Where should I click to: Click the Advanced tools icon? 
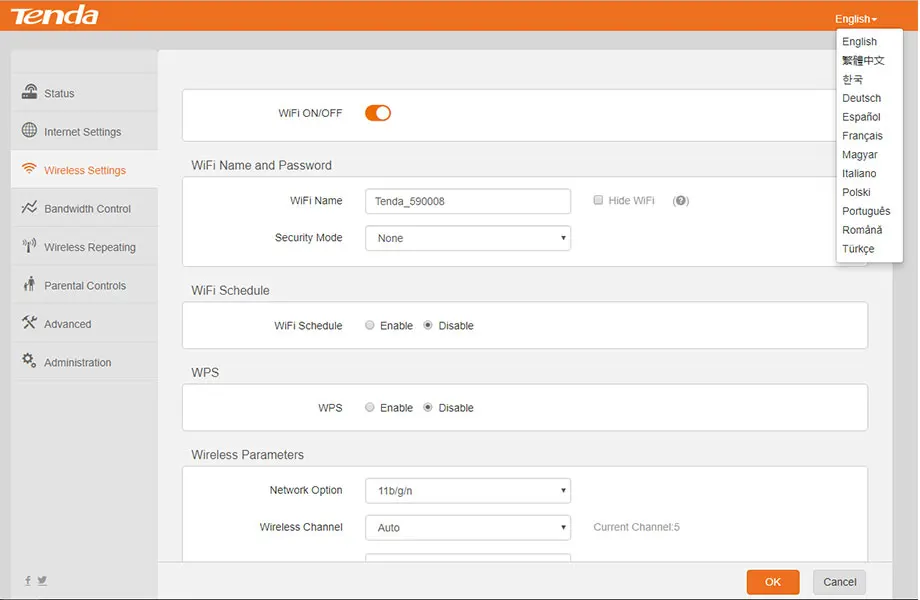tap(29, 323)
